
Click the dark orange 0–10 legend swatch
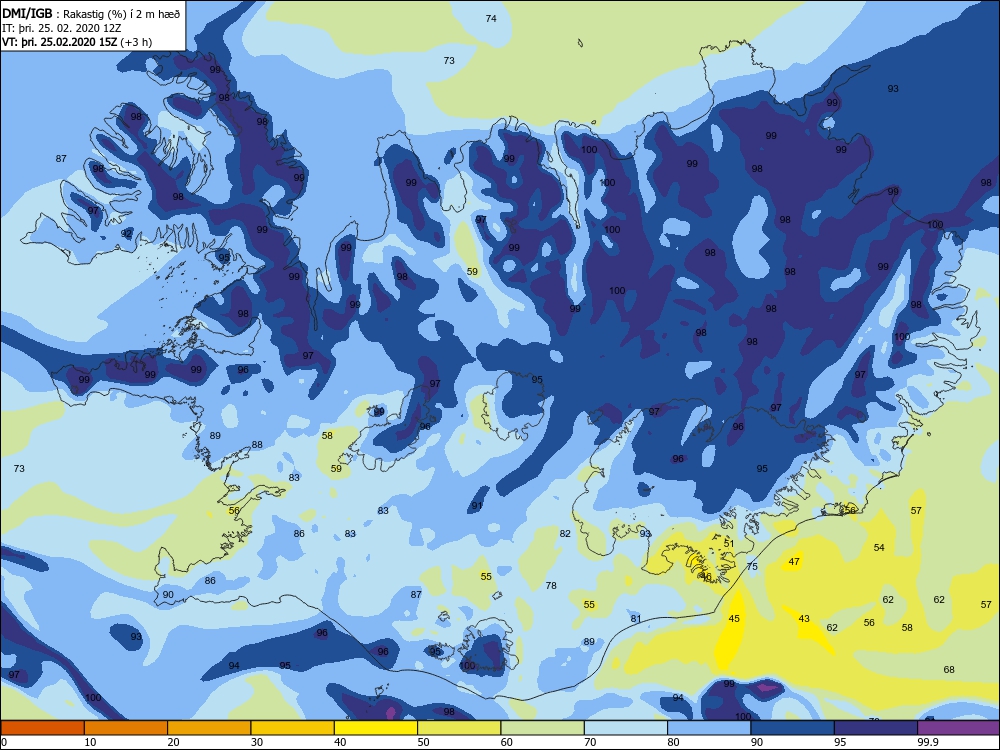[x=42, y=728]
